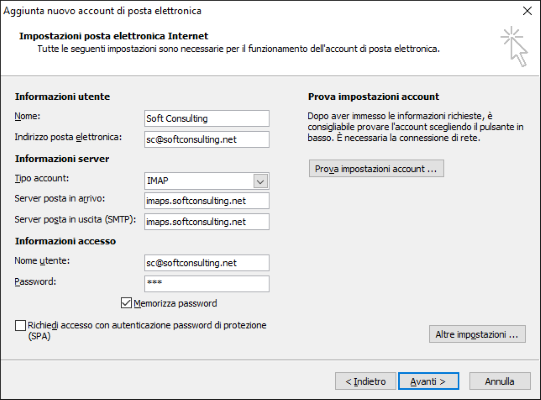Click the dialog title bar text
Screen dimensions: 541x400
click(102, 11)
